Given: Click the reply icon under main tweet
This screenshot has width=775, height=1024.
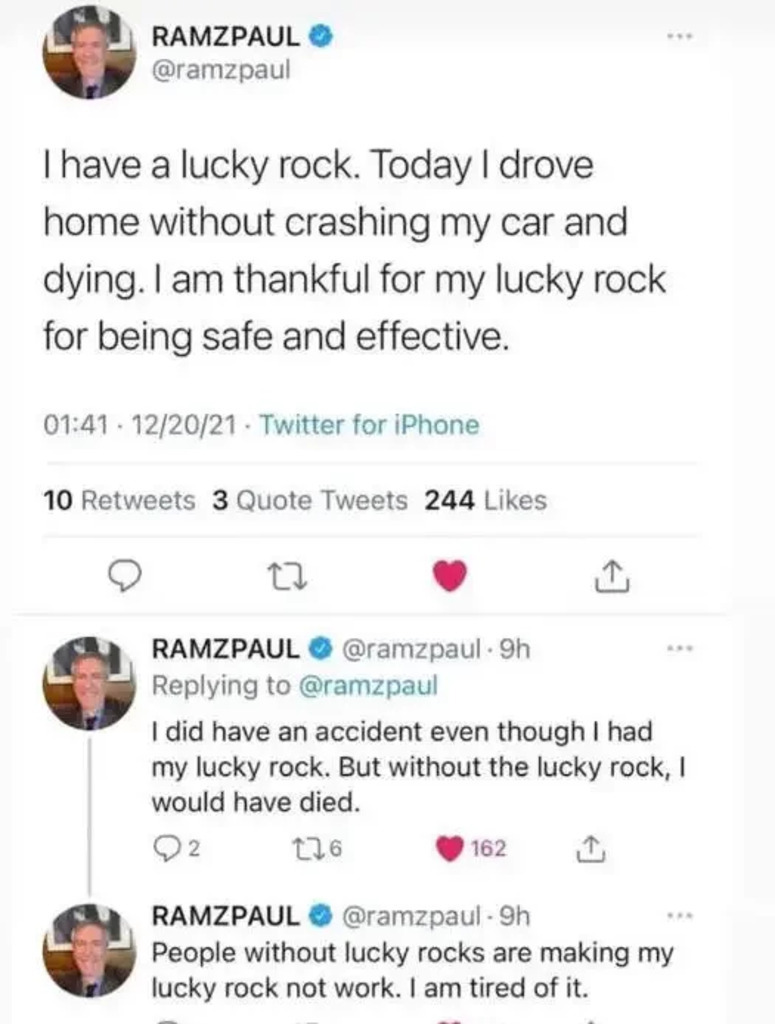Looking at the screenshot, I should pos(122,576).
